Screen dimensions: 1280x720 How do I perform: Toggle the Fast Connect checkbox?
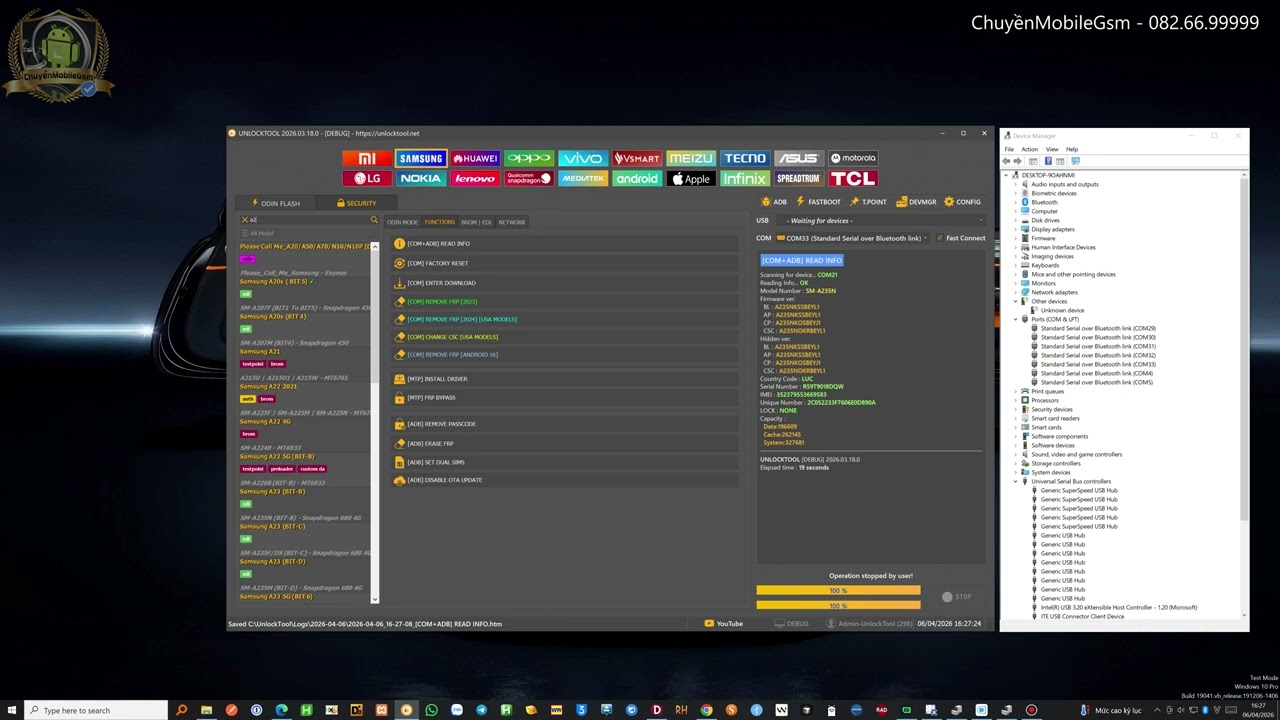(939, 238)
